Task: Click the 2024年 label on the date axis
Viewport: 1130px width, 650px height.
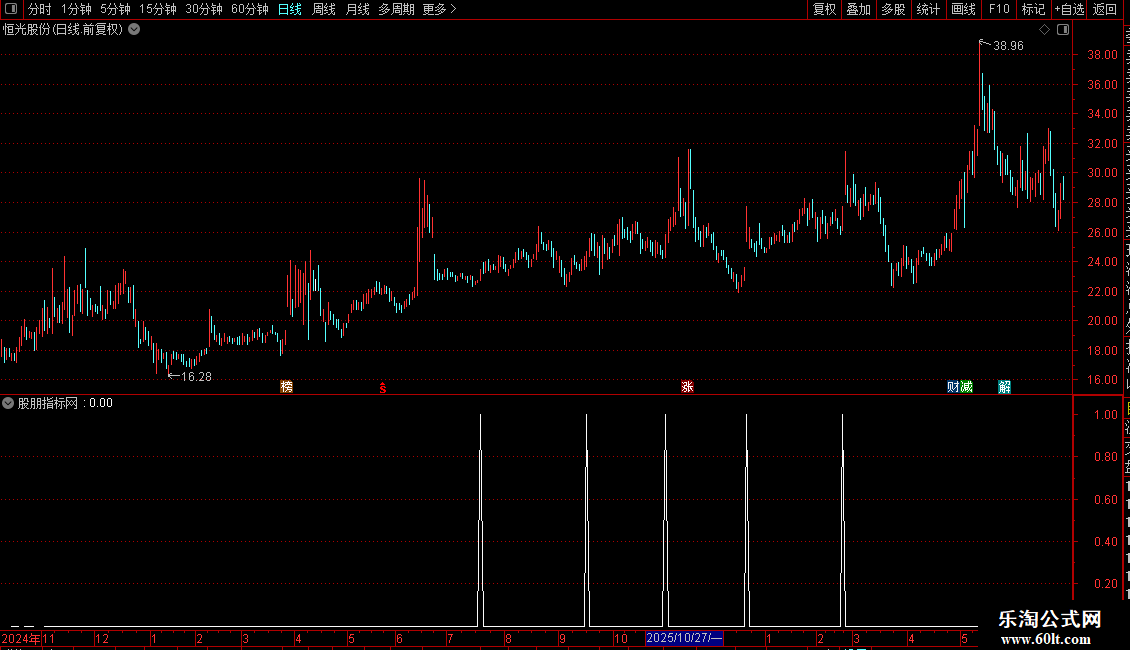Action: (21, 638)
